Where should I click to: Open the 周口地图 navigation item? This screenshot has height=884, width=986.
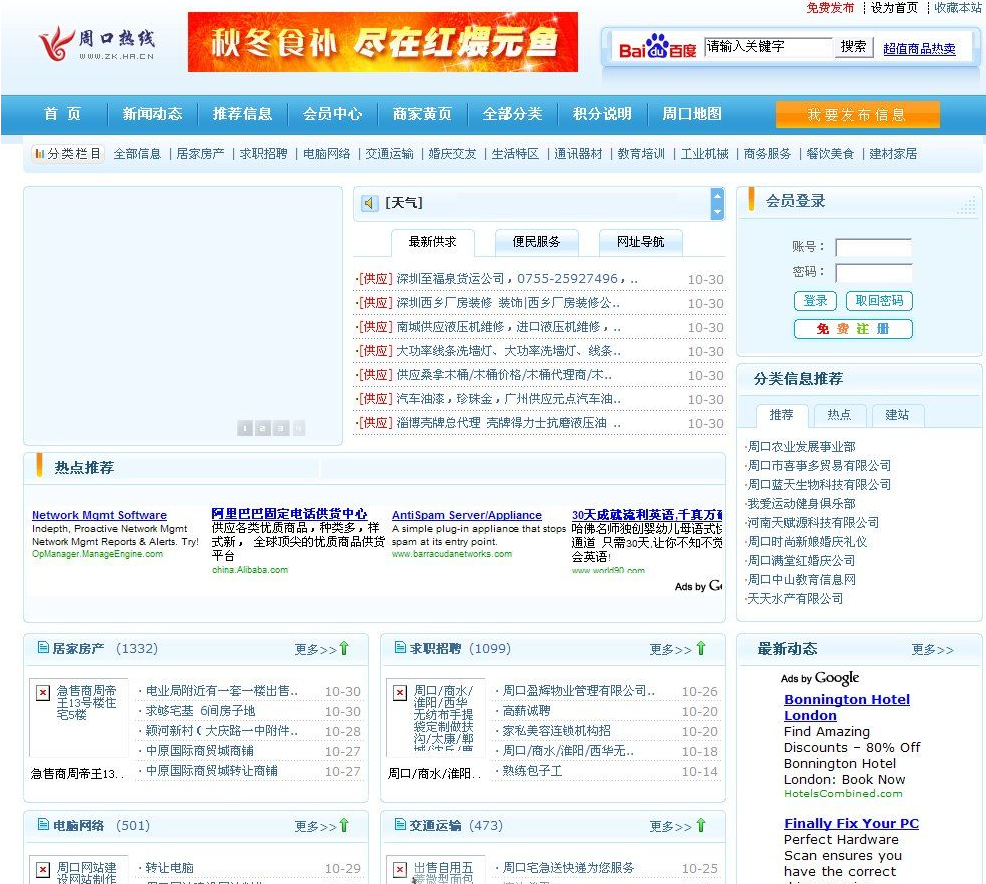coord(692,114)
